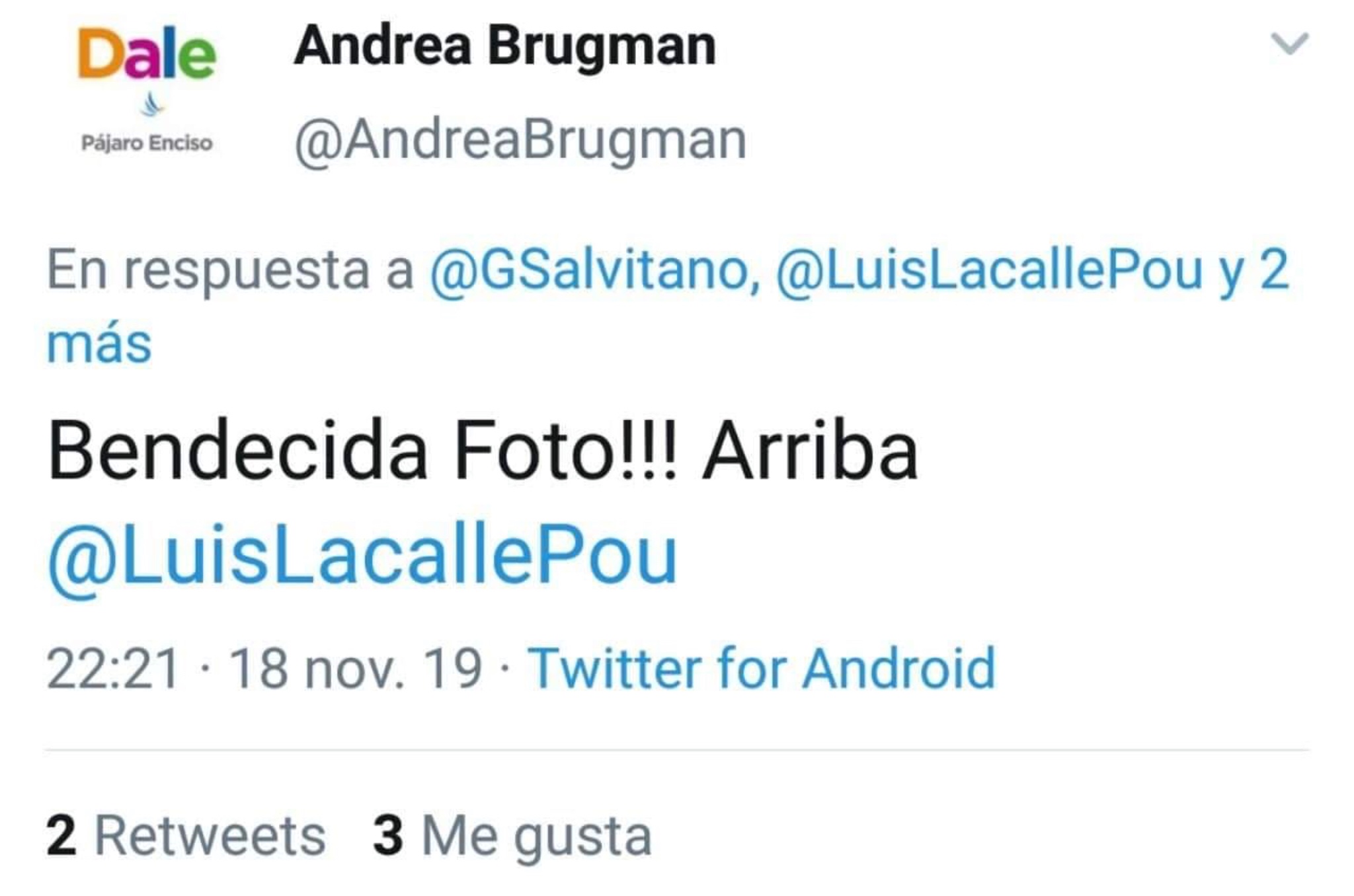The height and width of the screenshot is (896, 1354).
Task: Click the divider line above the retweet counts
Action: [677, 750]
